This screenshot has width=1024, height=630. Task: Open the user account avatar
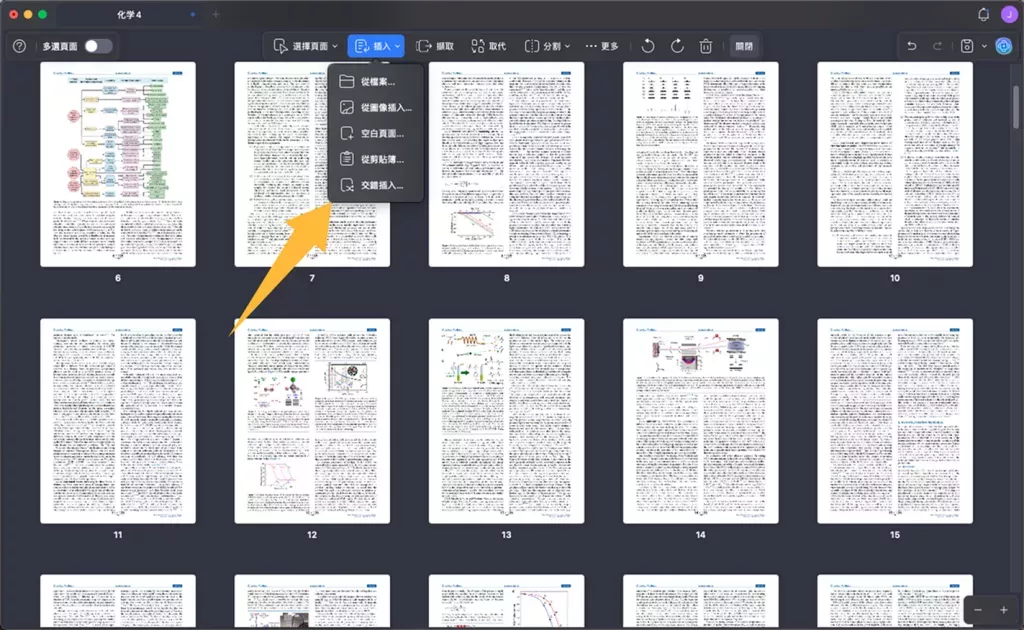click(x=1010, y=14)
